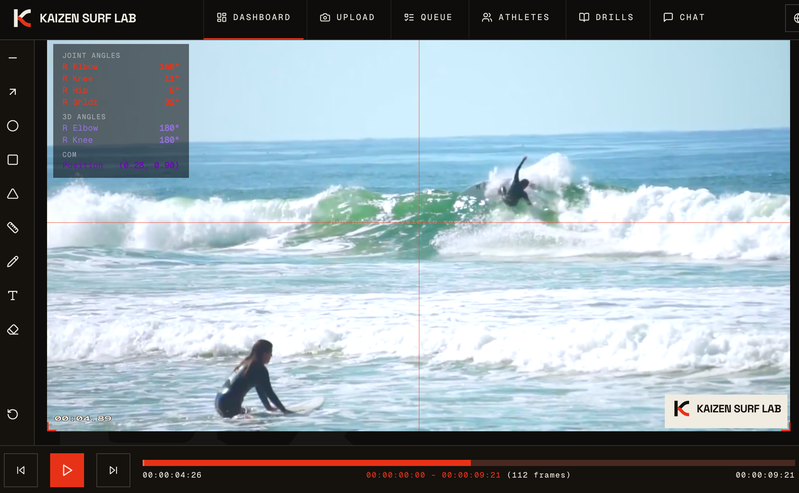Click the COM Position value
The height and width of the screenshot is (493, 799).
(149, 165)
